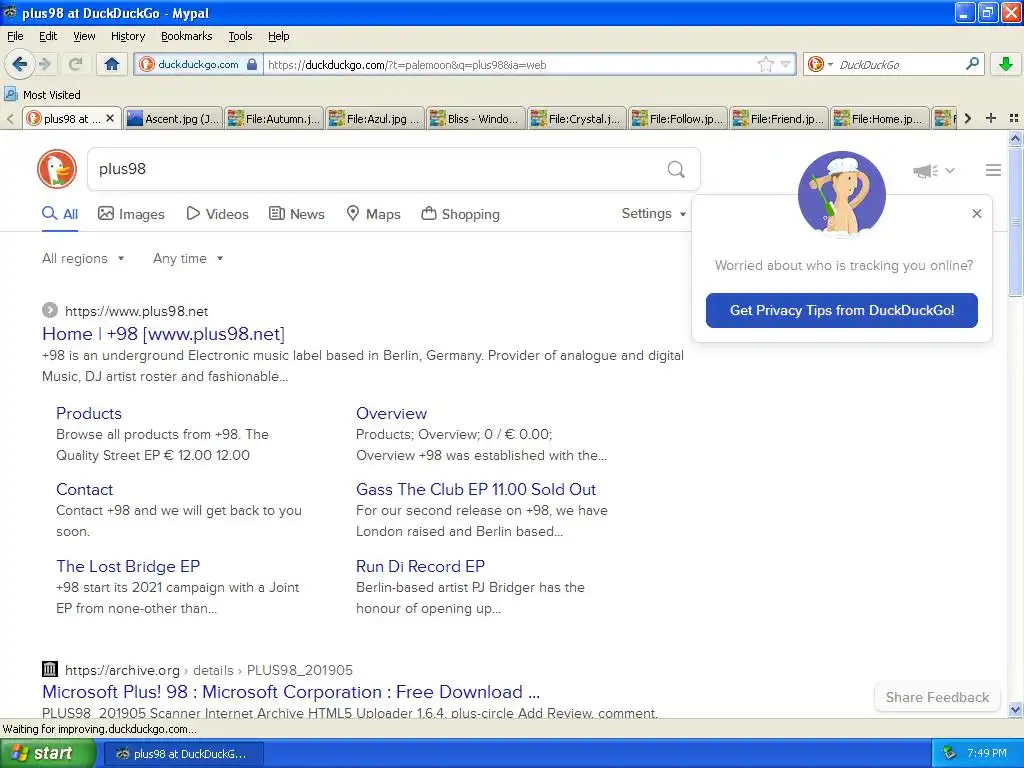This screenshot has width=1024, height=768.
Task: Show all tabs grid icon
Action: [x=1014, y=118]
